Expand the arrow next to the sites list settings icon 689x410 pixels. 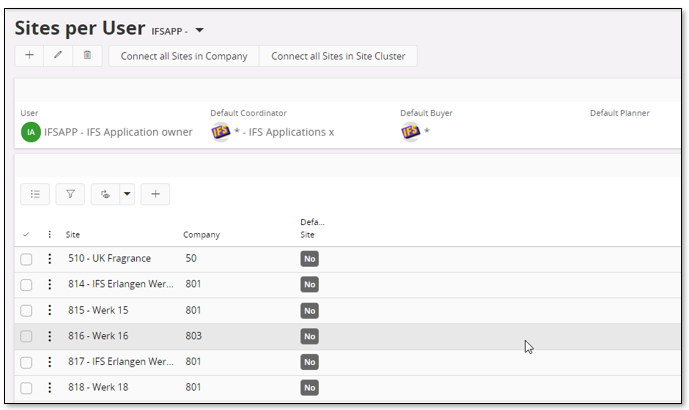pyautogui.click(x=127, y=194)
